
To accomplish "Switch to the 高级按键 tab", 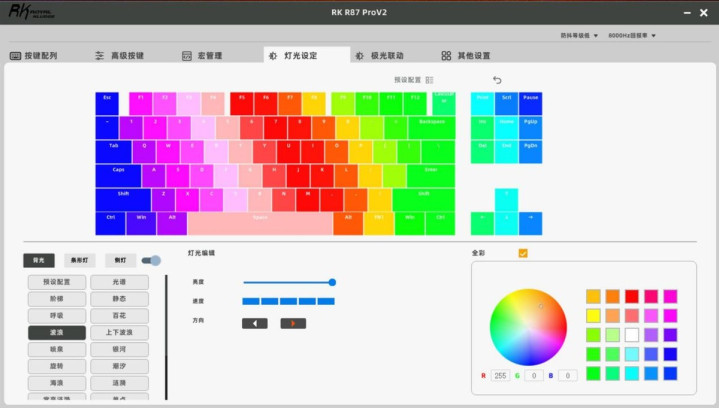I will coord(120,56).
